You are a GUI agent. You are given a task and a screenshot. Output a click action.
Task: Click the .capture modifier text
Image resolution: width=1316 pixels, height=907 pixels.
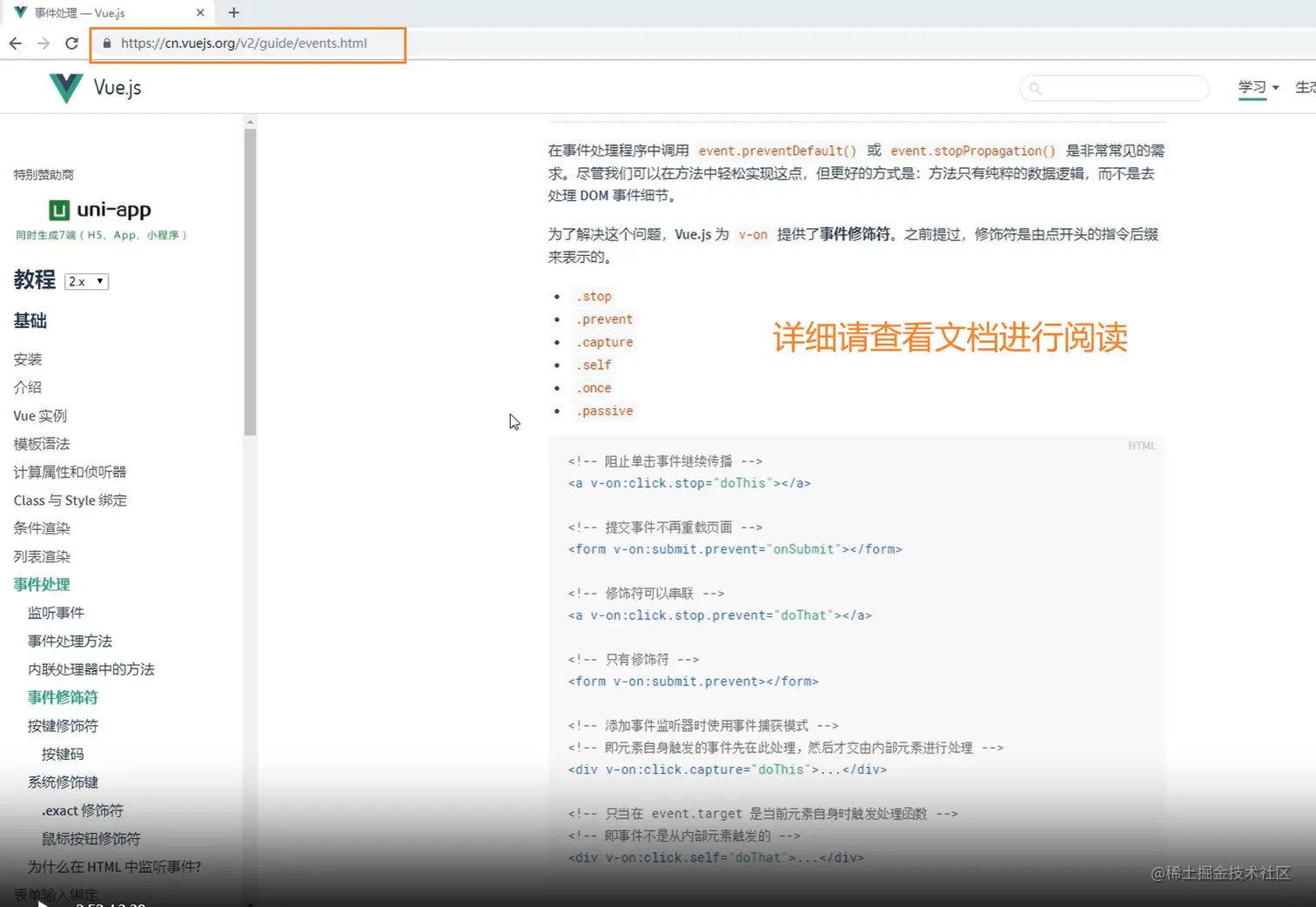[604, 342]
